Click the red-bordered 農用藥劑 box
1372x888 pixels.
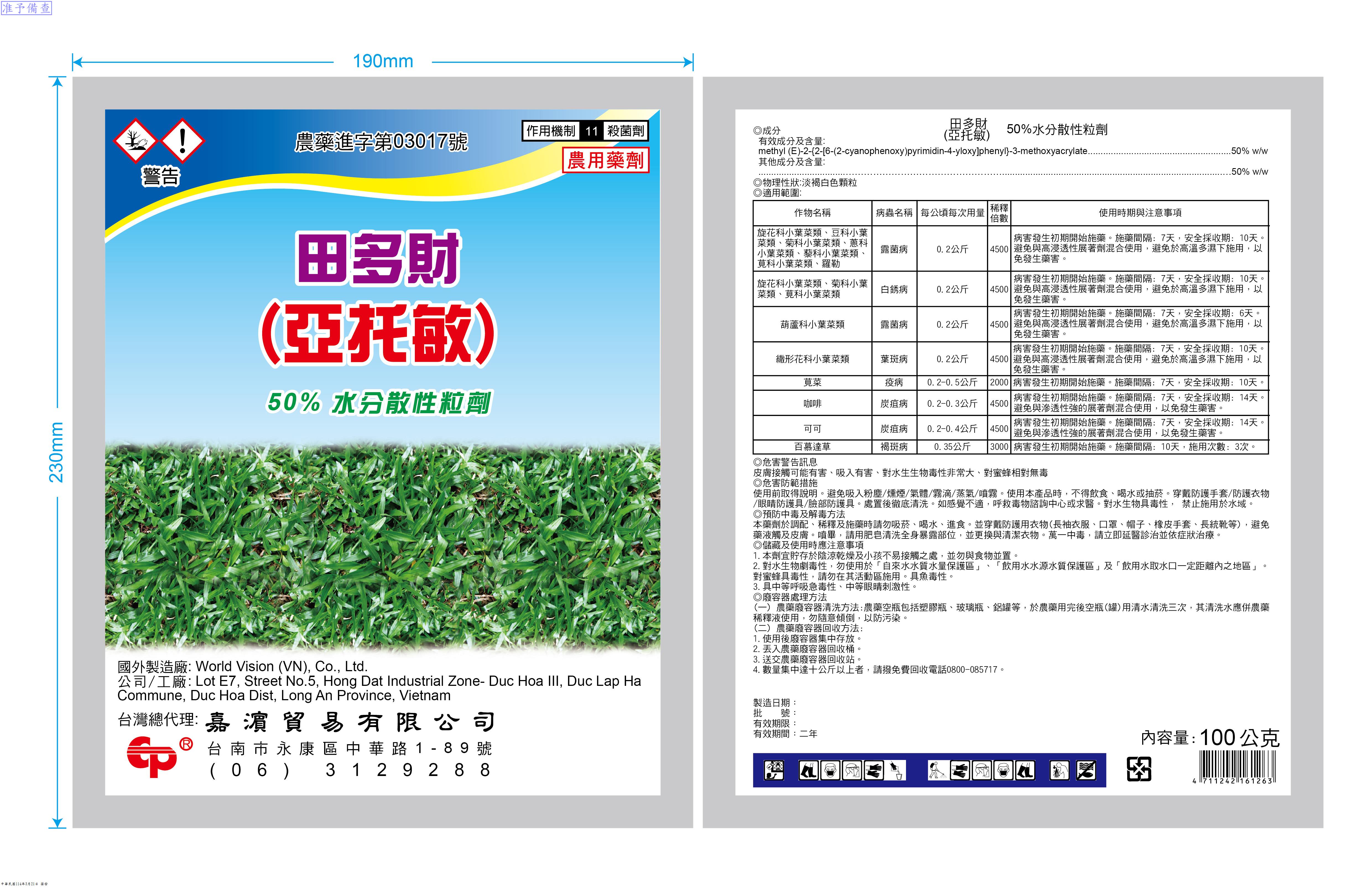(605, 160)
